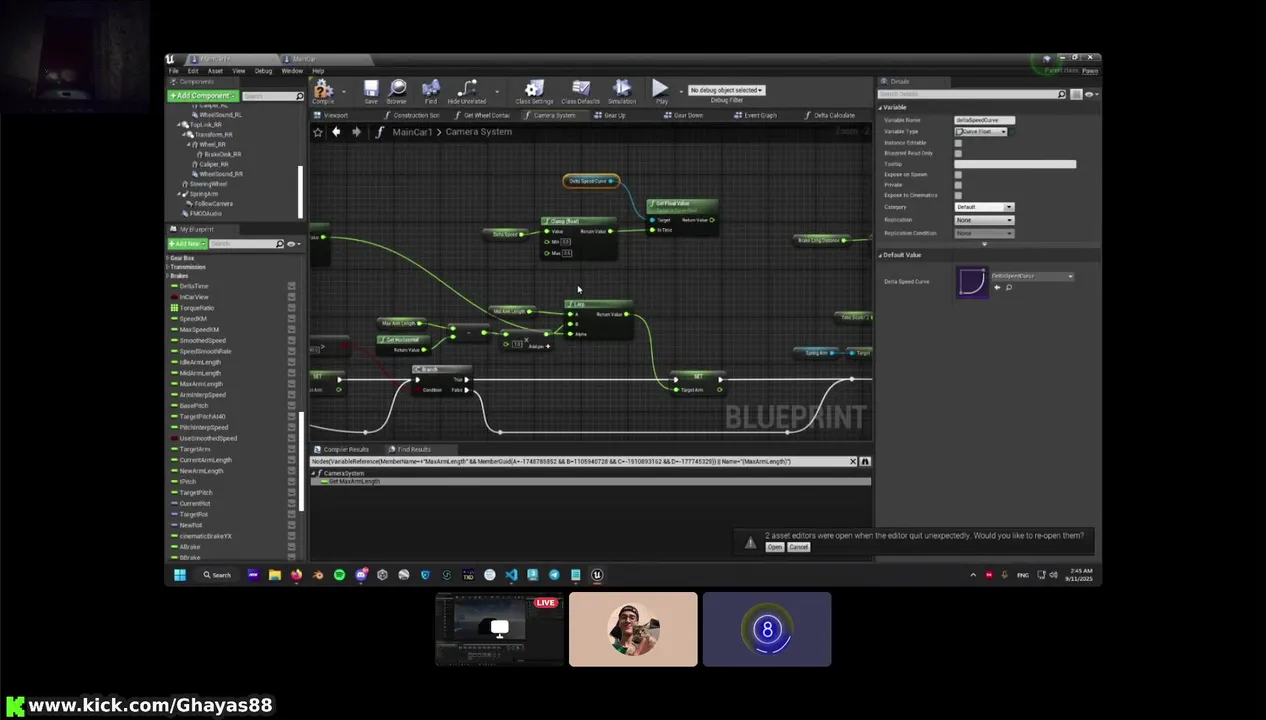Click Firefox icon in Windows taskbar
The width and height of the screenshot is (1266, 720).
click(x=296, y=575)
